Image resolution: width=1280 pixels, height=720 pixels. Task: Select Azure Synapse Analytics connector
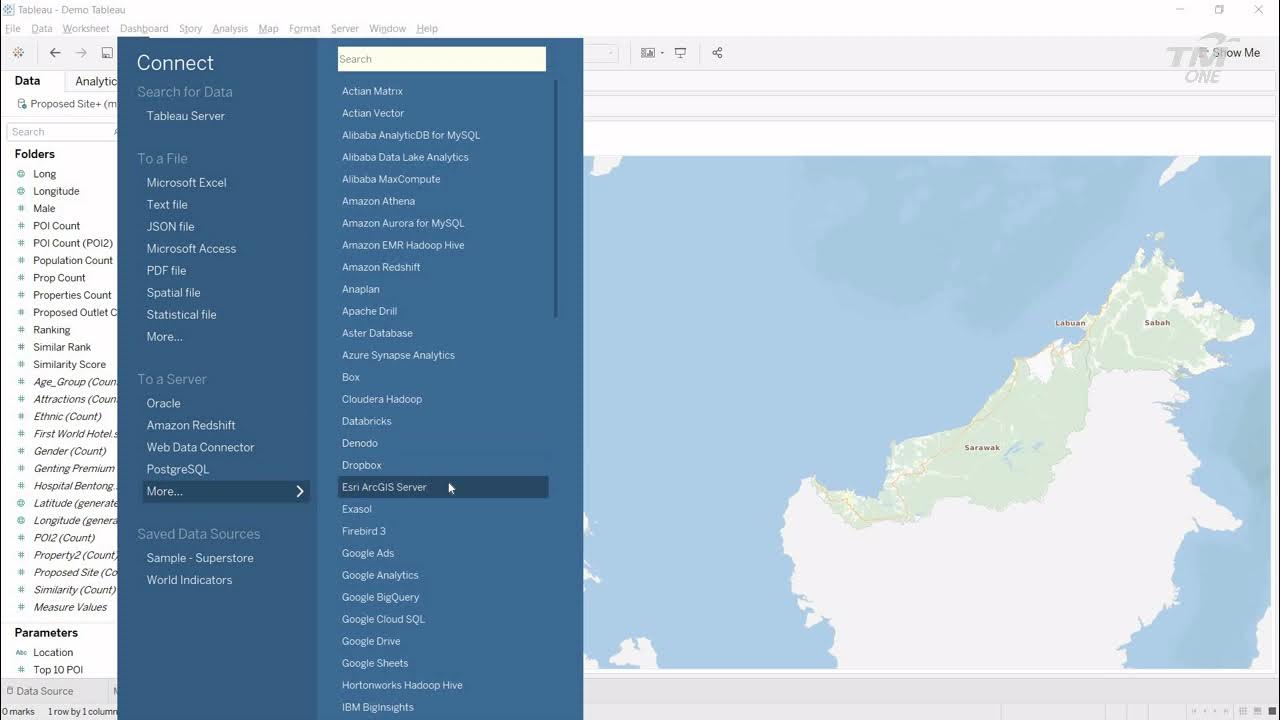[x=398, y=355]
